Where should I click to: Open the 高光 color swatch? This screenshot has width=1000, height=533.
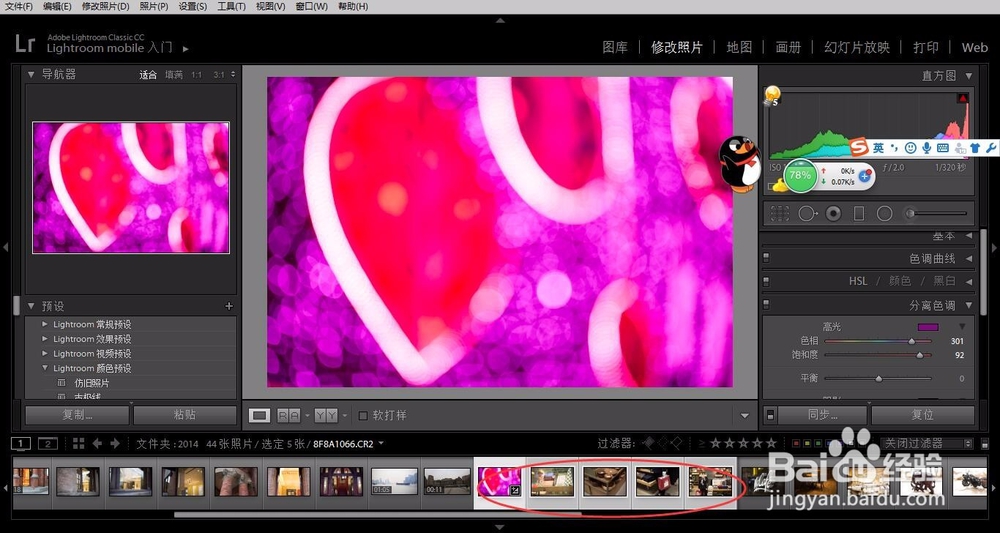[928, 327]
